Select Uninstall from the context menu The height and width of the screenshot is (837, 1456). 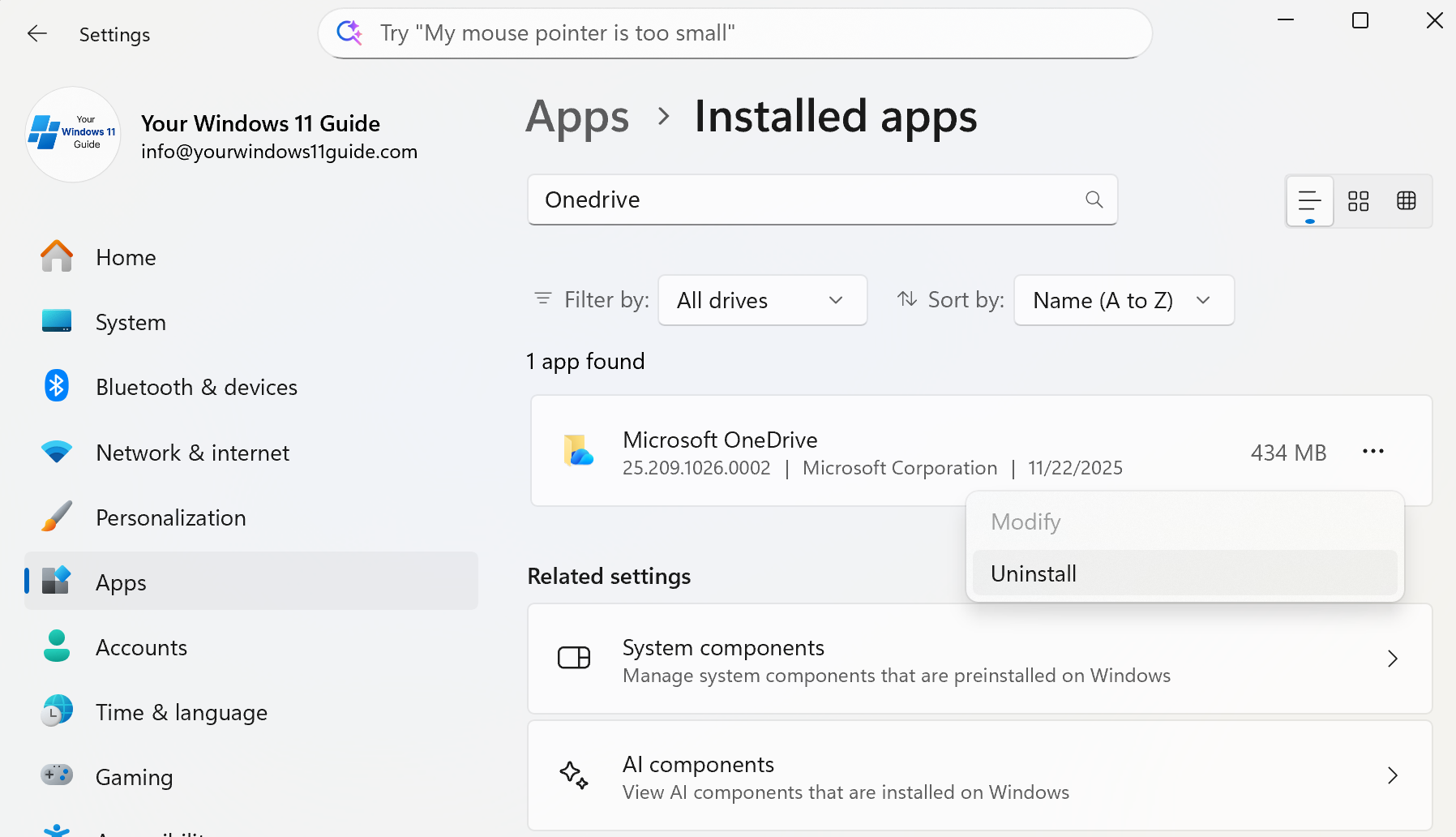1033,573
